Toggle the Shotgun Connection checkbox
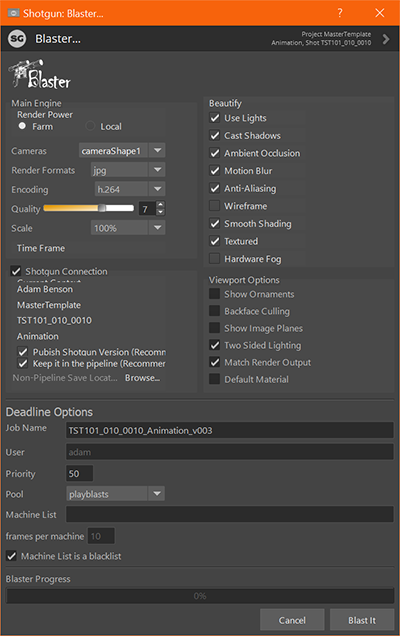The height and width of the screenshot is (636, 400). point(16,271)
